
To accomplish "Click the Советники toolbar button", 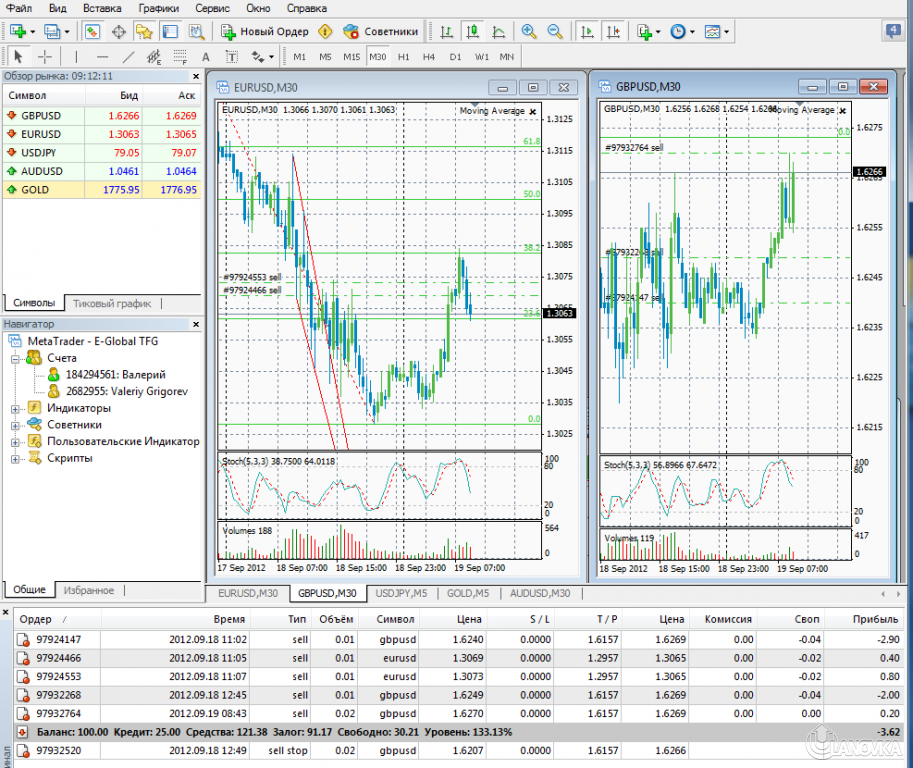I will pos(380,32).
